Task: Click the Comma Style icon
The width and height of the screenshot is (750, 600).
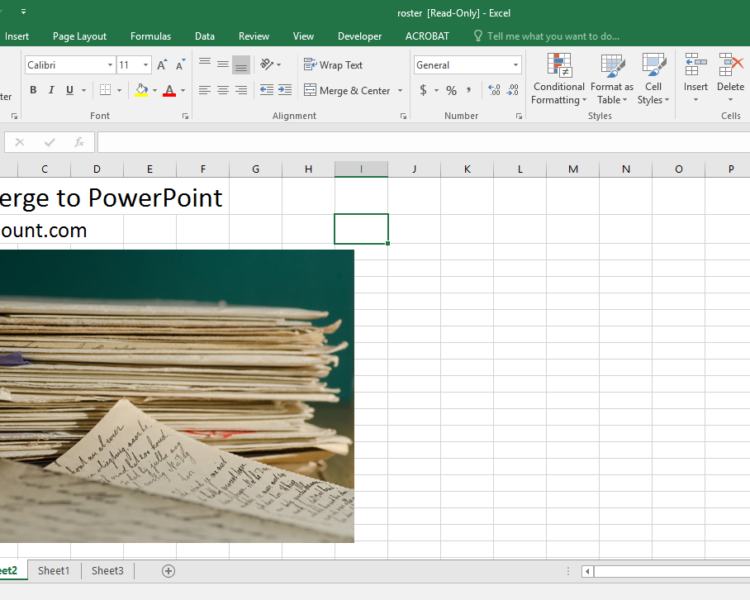Action: [x=471, y=90]
